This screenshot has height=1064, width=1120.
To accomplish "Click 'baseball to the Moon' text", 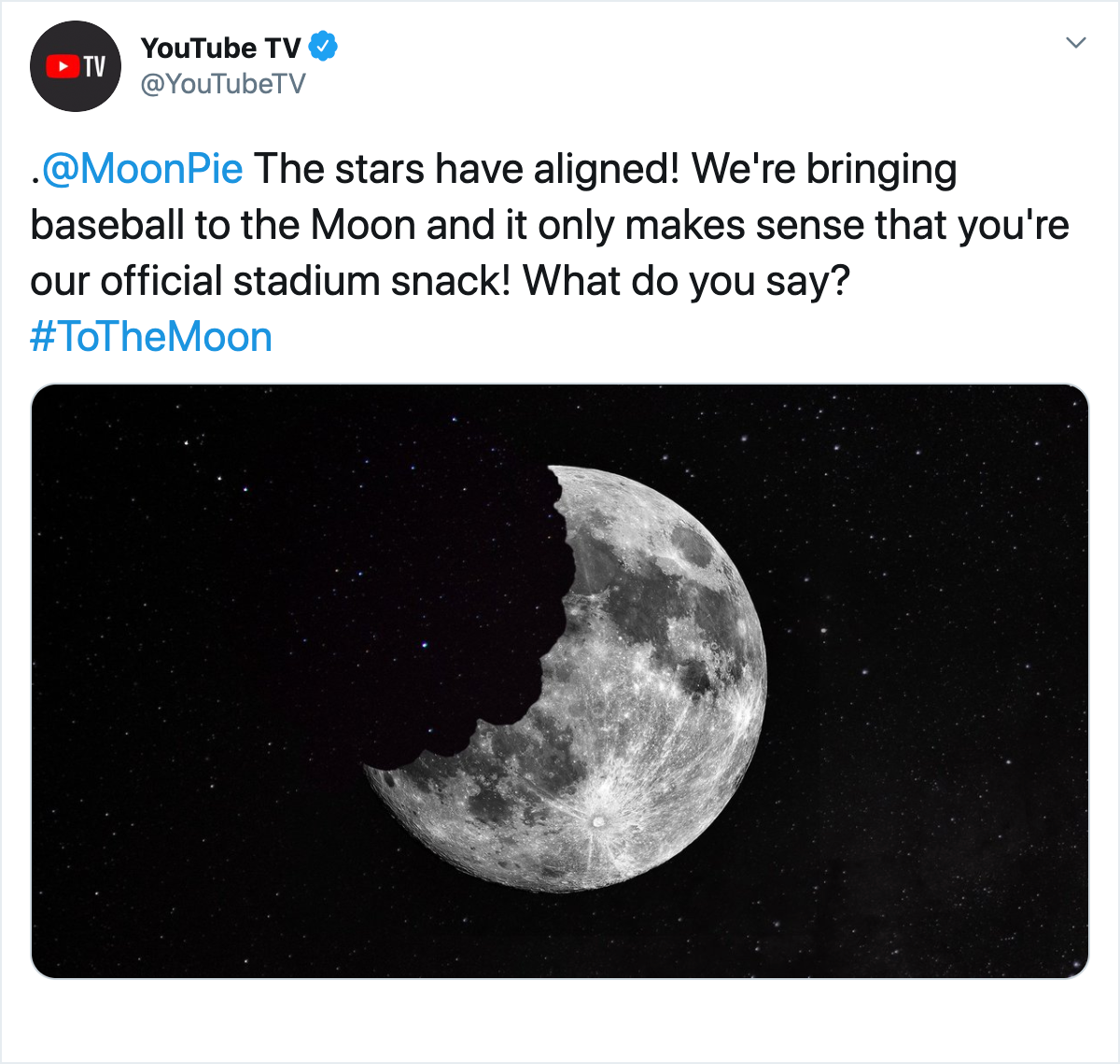I will click(x=222, y=225).
